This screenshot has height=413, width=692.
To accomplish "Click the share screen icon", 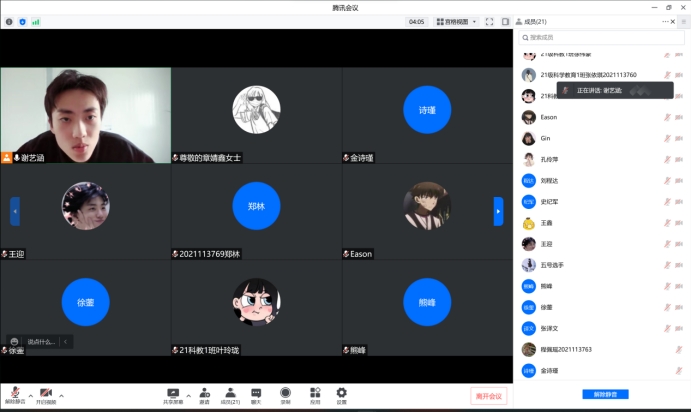I will [x=173, y=393].
